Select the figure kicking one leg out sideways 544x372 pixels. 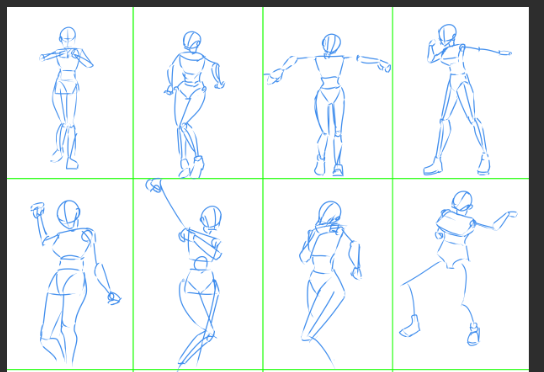459,268
